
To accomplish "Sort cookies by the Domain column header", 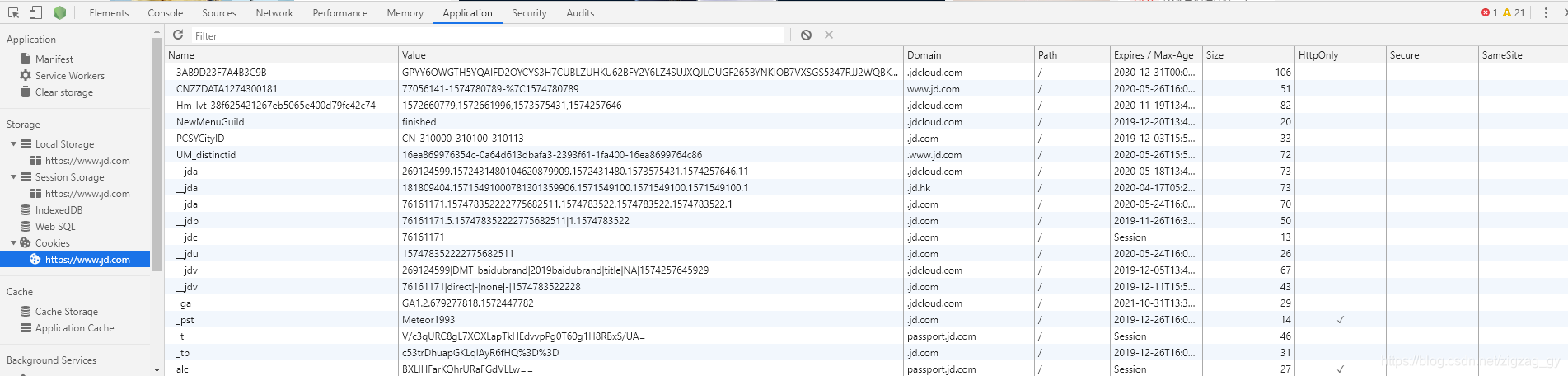I will pyautogui.click(x=969, y=55).
